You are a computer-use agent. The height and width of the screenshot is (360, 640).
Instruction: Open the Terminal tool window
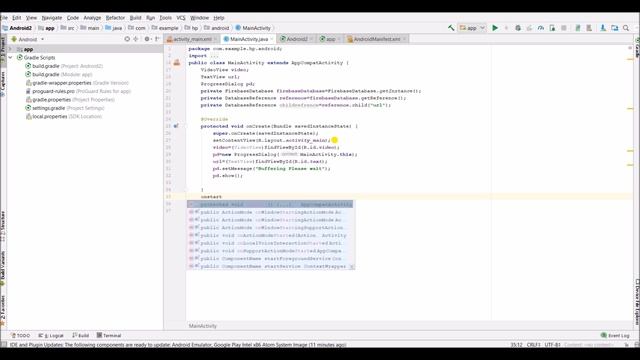click(109, 336)
